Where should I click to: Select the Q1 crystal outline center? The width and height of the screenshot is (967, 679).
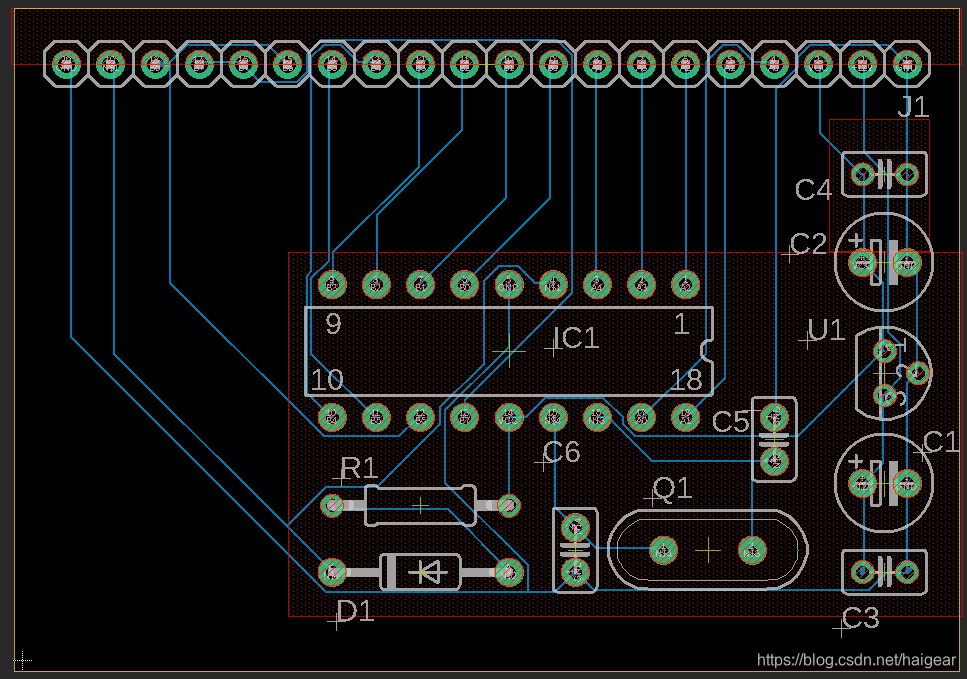pos(707,549)
